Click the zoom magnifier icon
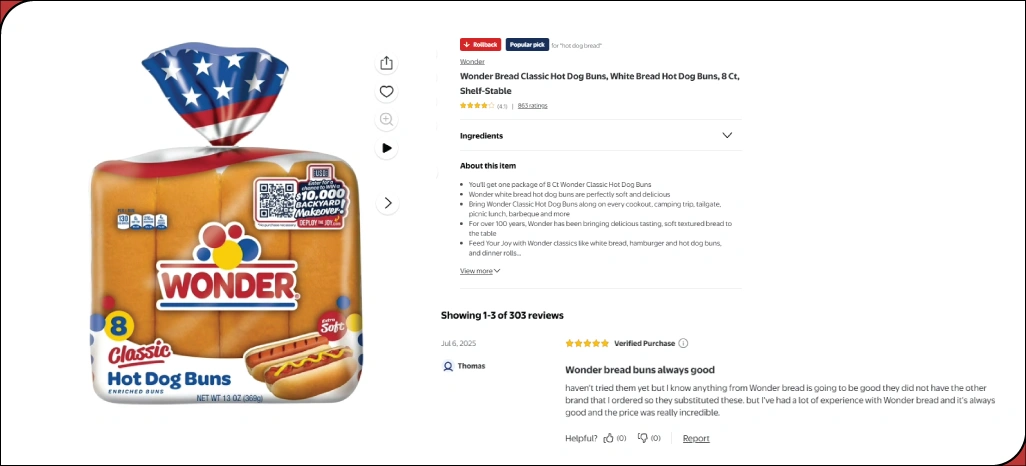 tap(387, 120)
